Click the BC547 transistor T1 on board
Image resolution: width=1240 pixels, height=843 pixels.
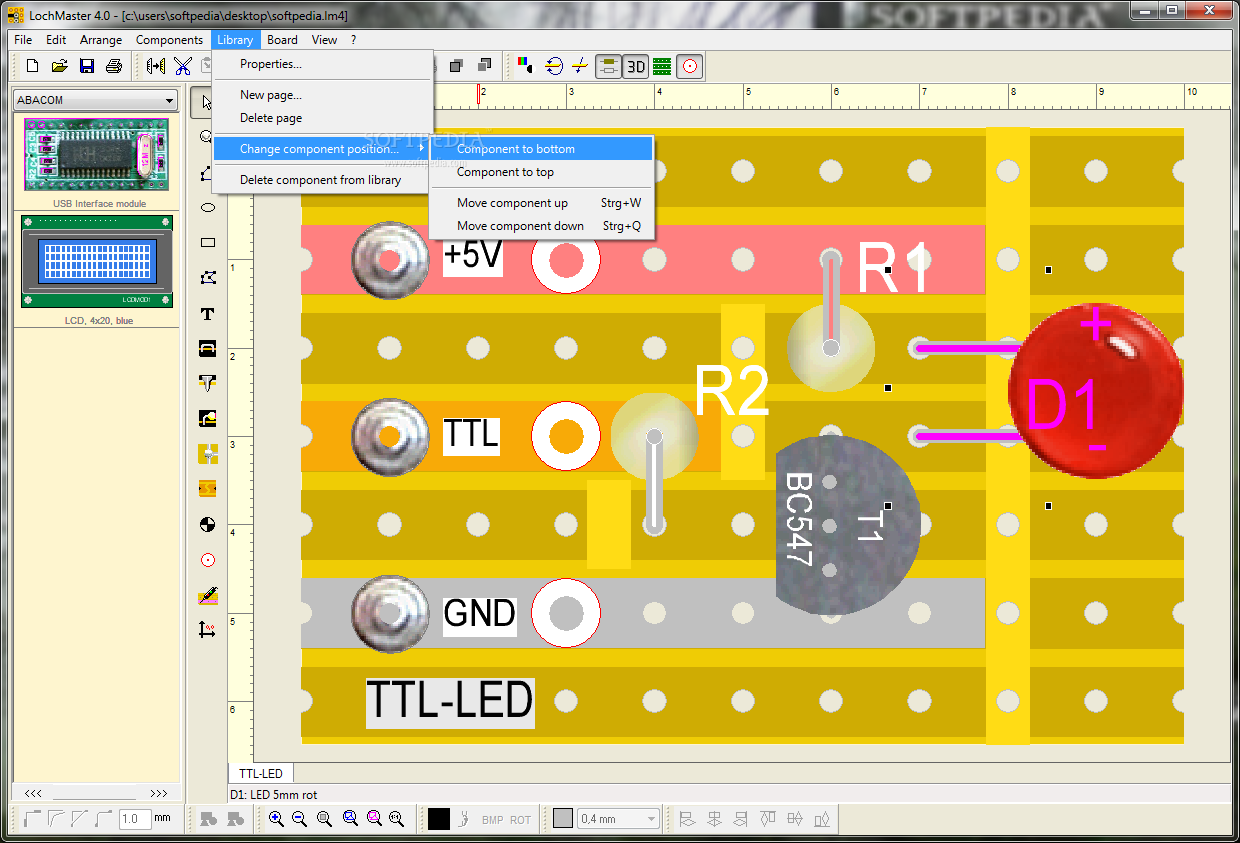(x=846, y=524)
